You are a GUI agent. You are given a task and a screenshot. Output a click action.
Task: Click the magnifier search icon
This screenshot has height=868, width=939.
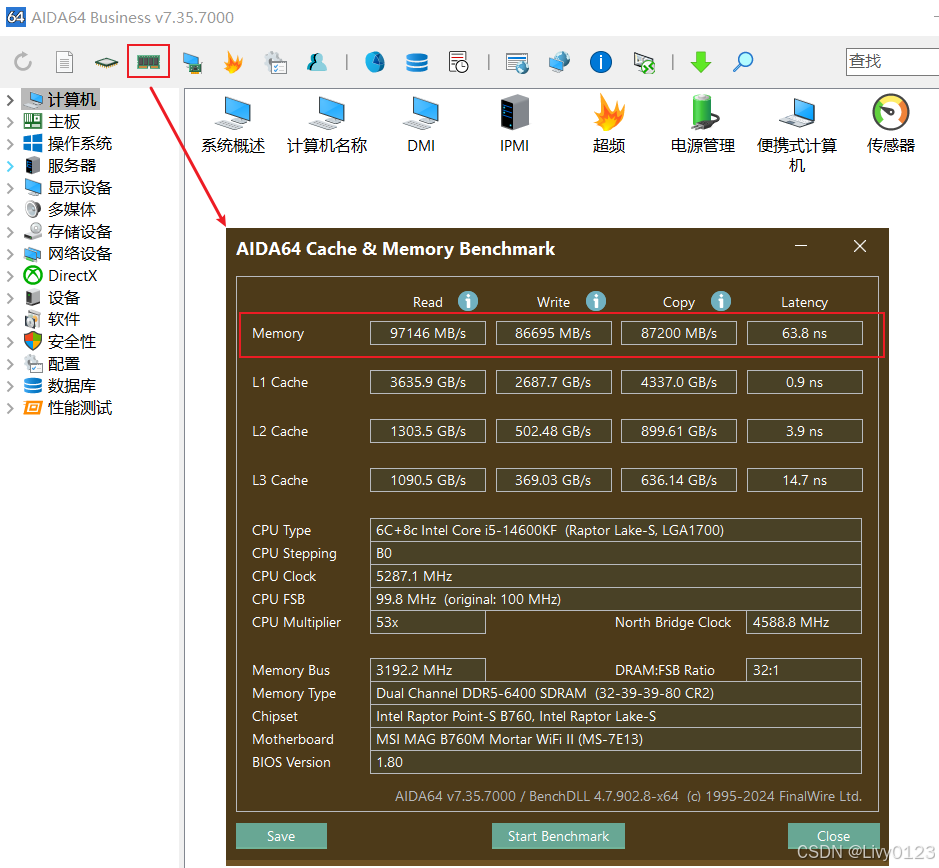click(743, 62)
